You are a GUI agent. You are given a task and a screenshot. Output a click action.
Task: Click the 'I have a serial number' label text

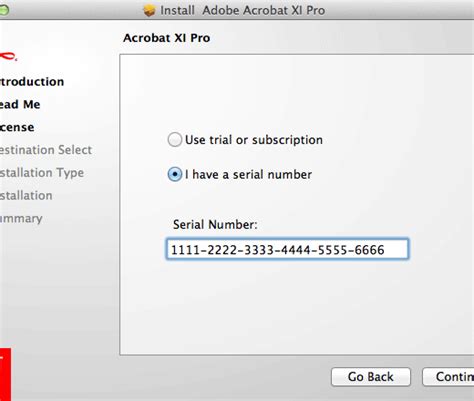[248, 174]
